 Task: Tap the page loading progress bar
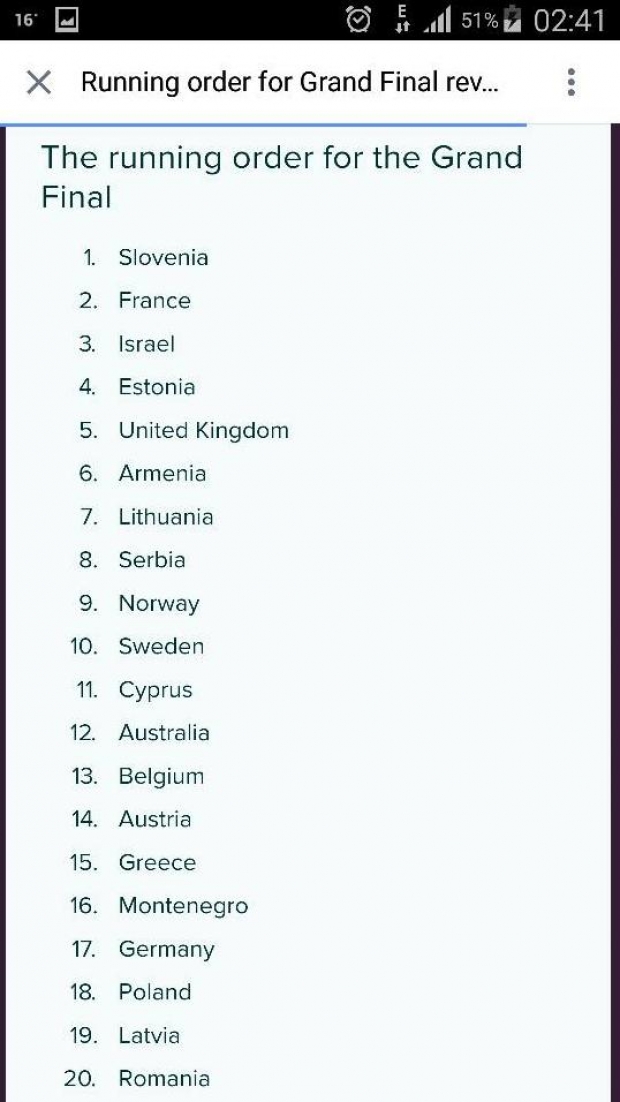coord(263,125)
